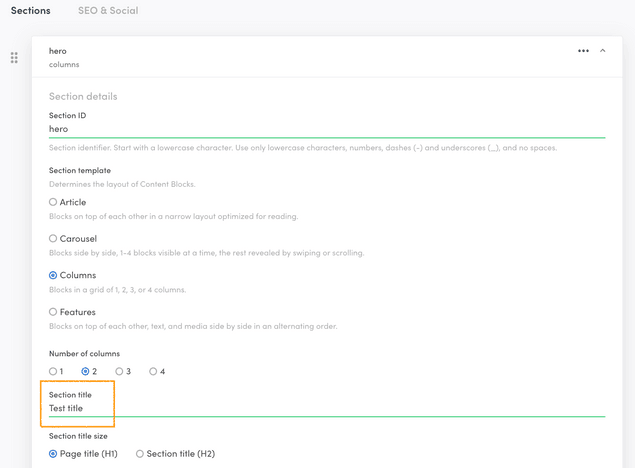Select the Article template option
635x468 pixels.
[x=54, y=202]
